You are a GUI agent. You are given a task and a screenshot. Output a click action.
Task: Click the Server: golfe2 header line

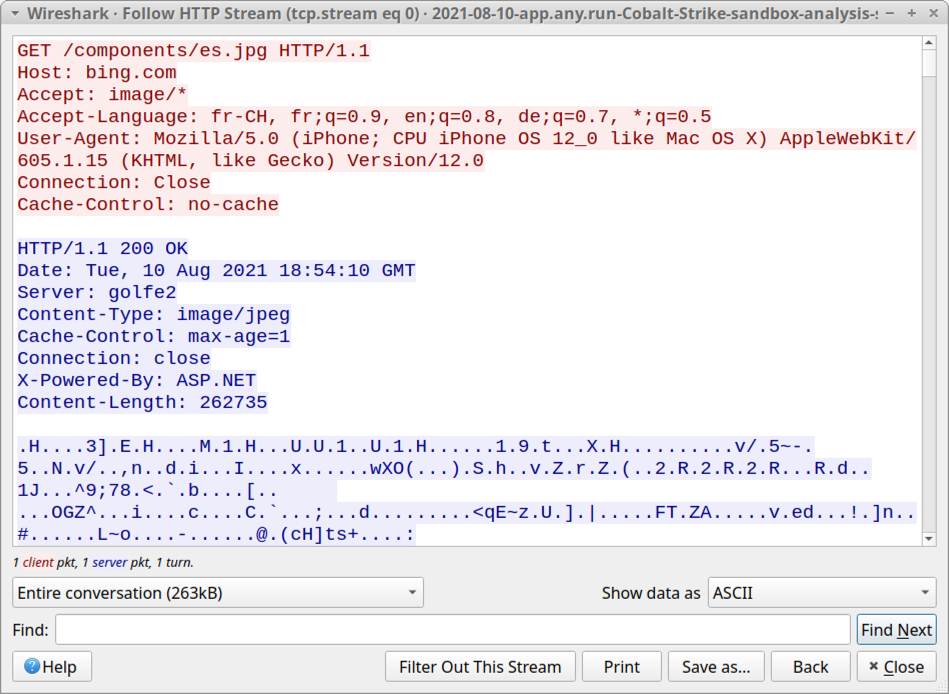pos(97,292)
